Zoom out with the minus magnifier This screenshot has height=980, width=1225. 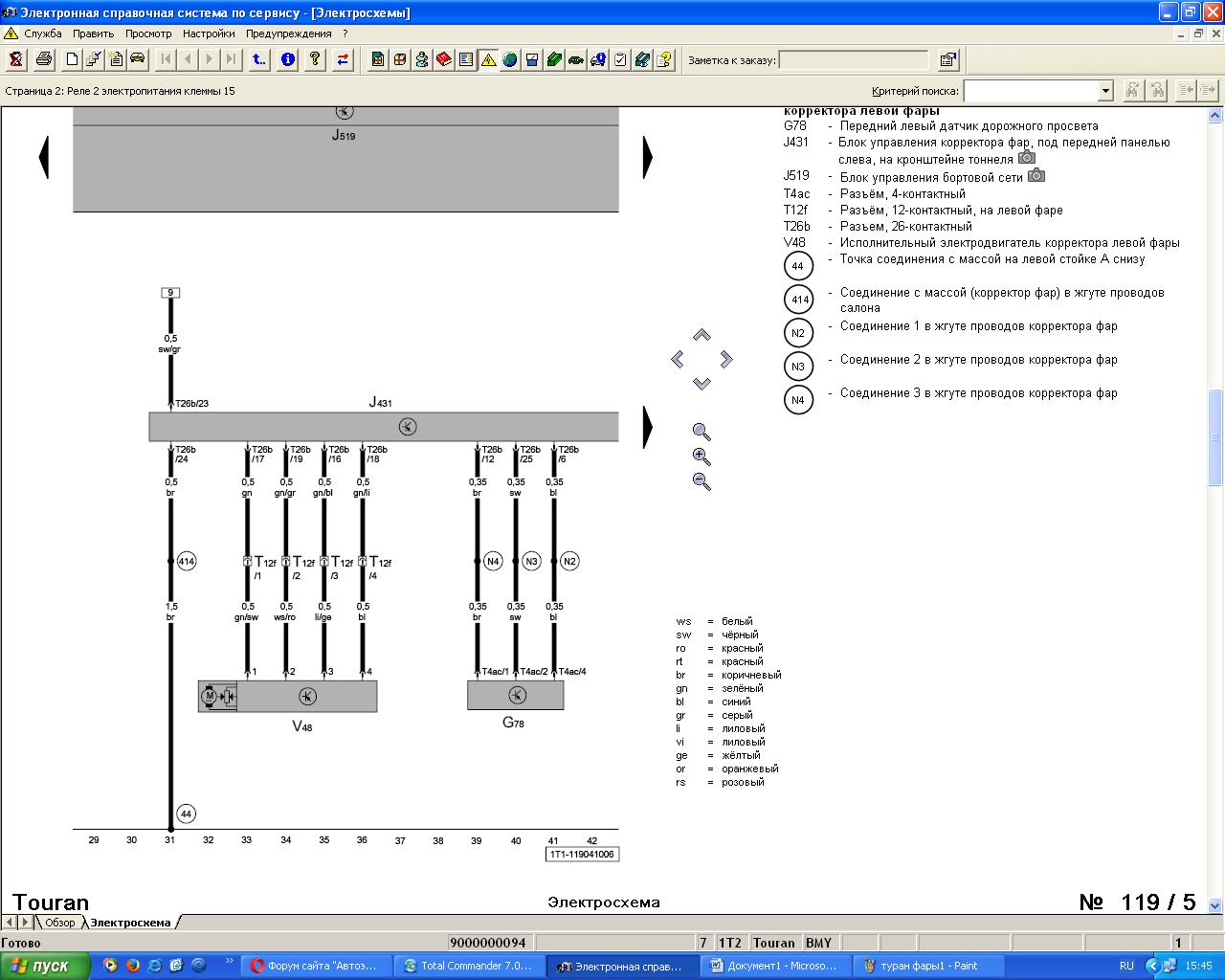702,481
